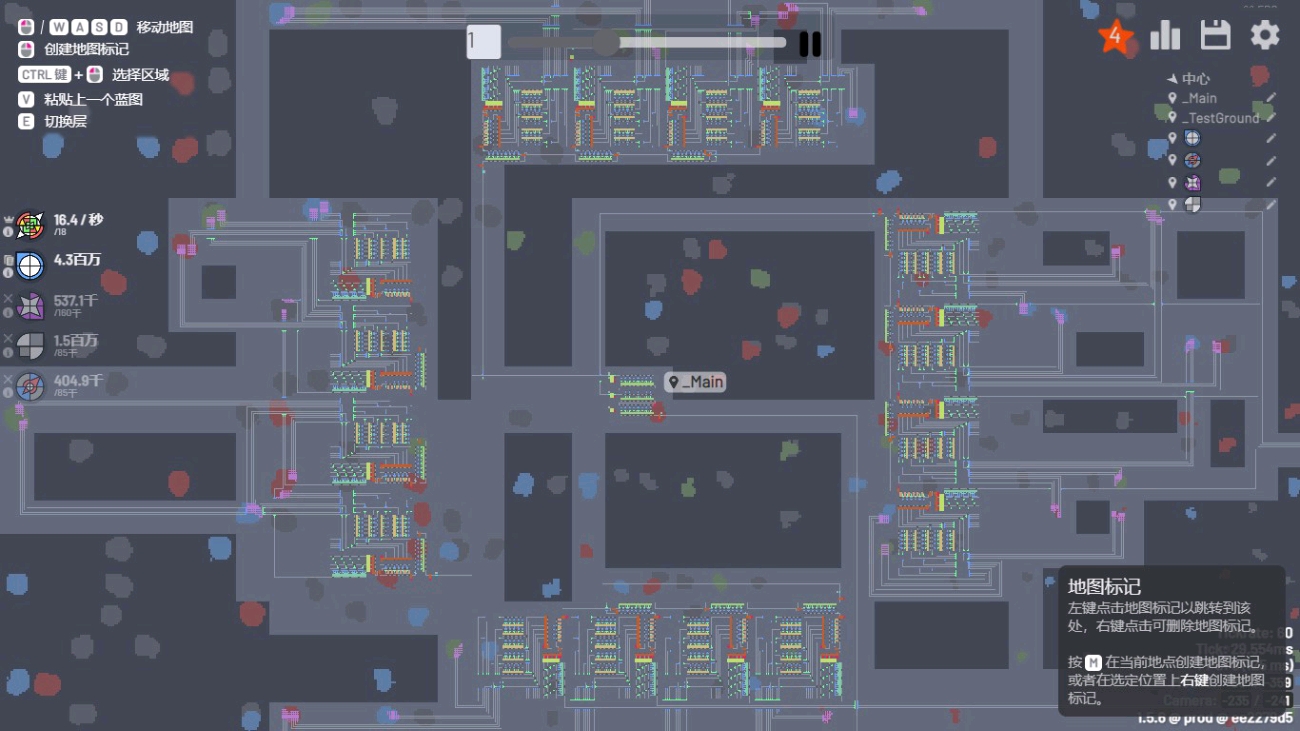
Task: Click the E key hint icon
Action: 26,121
